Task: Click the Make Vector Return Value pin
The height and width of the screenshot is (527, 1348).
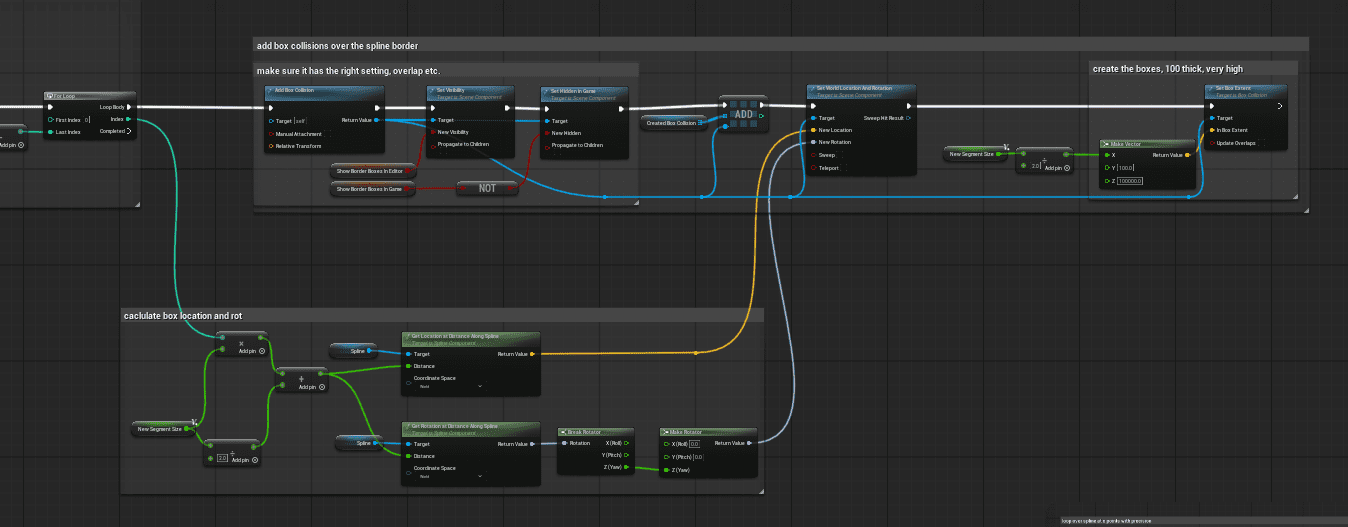Action: pyautogui.click(x=1187, y=155)
